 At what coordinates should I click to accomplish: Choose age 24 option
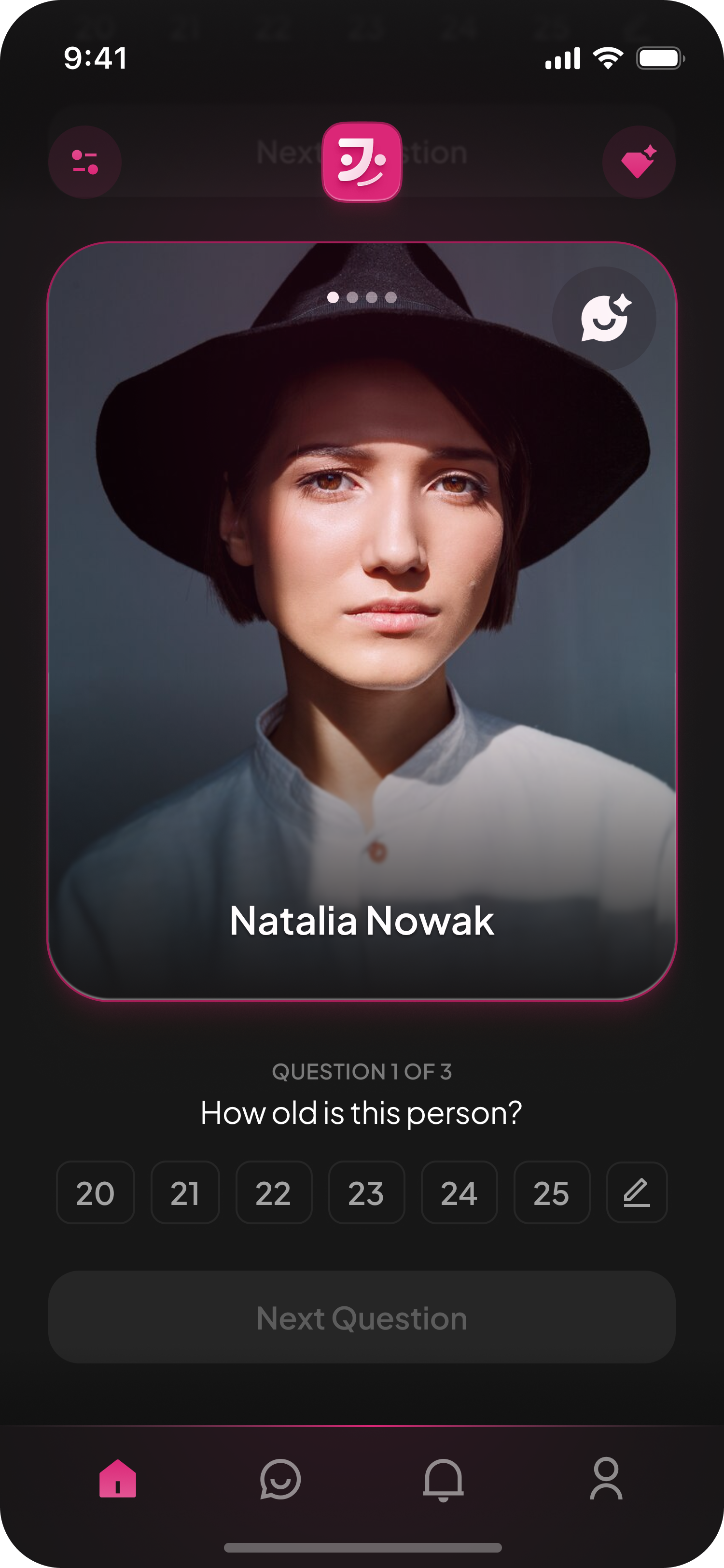[459, 1192]
